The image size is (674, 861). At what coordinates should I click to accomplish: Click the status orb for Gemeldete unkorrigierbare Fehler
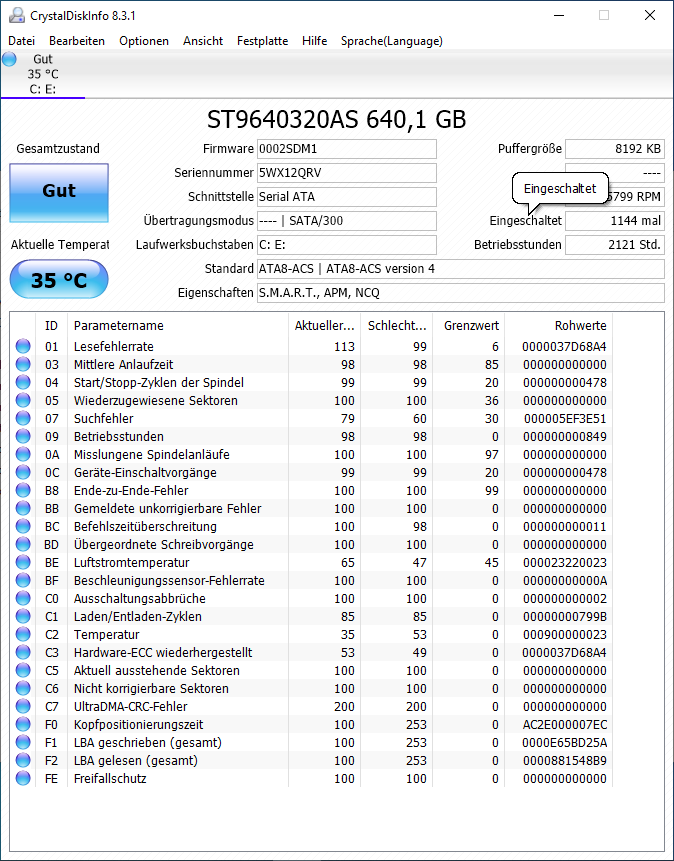click(x=23, y=508)
